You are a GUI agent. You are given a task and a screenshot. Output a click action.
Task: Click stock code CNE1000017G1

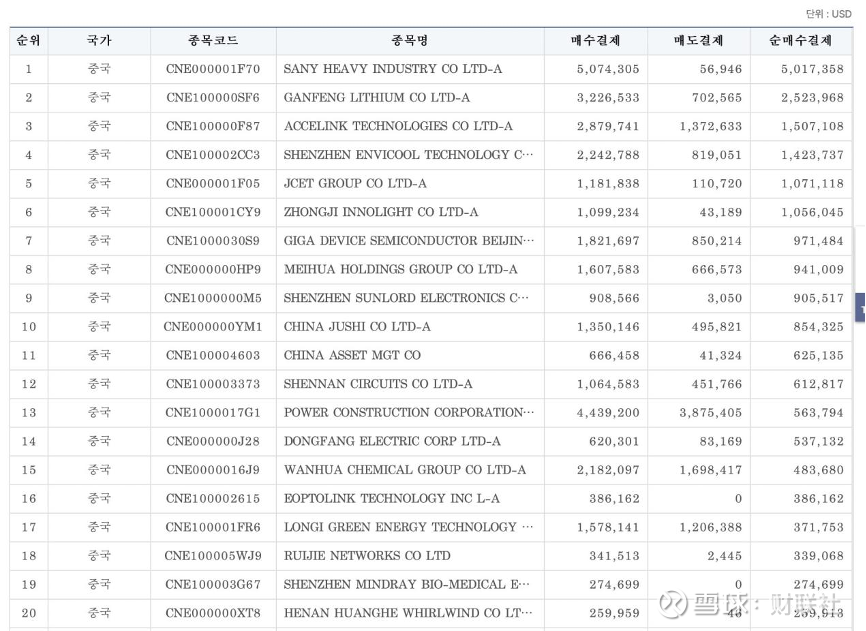tap(213, 412)
